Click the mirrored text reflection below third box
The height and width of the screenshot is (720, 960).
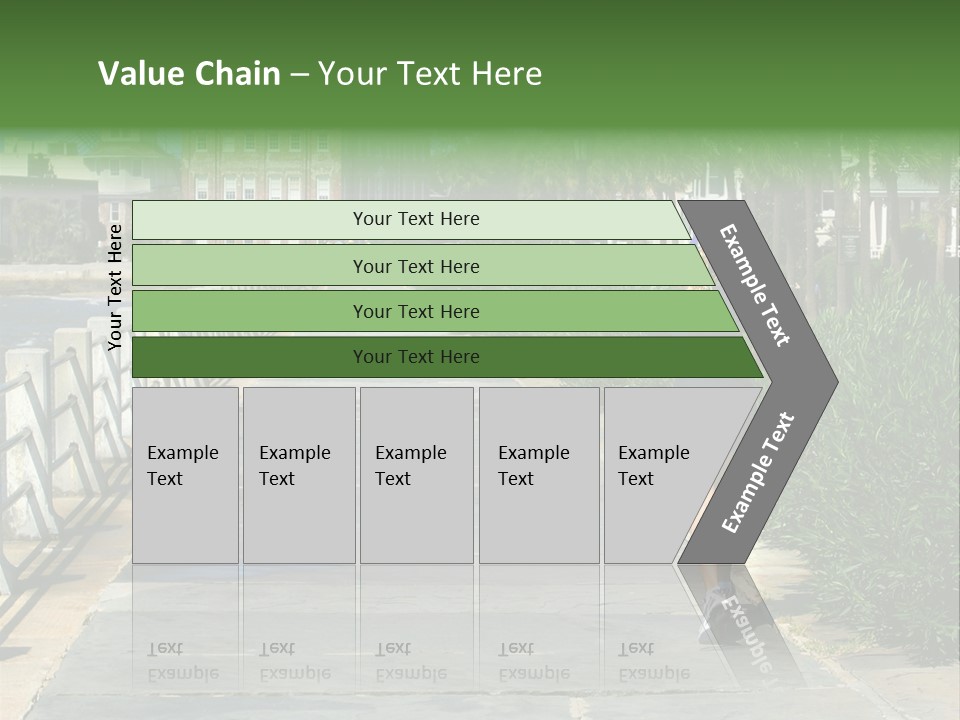(411, 661)
